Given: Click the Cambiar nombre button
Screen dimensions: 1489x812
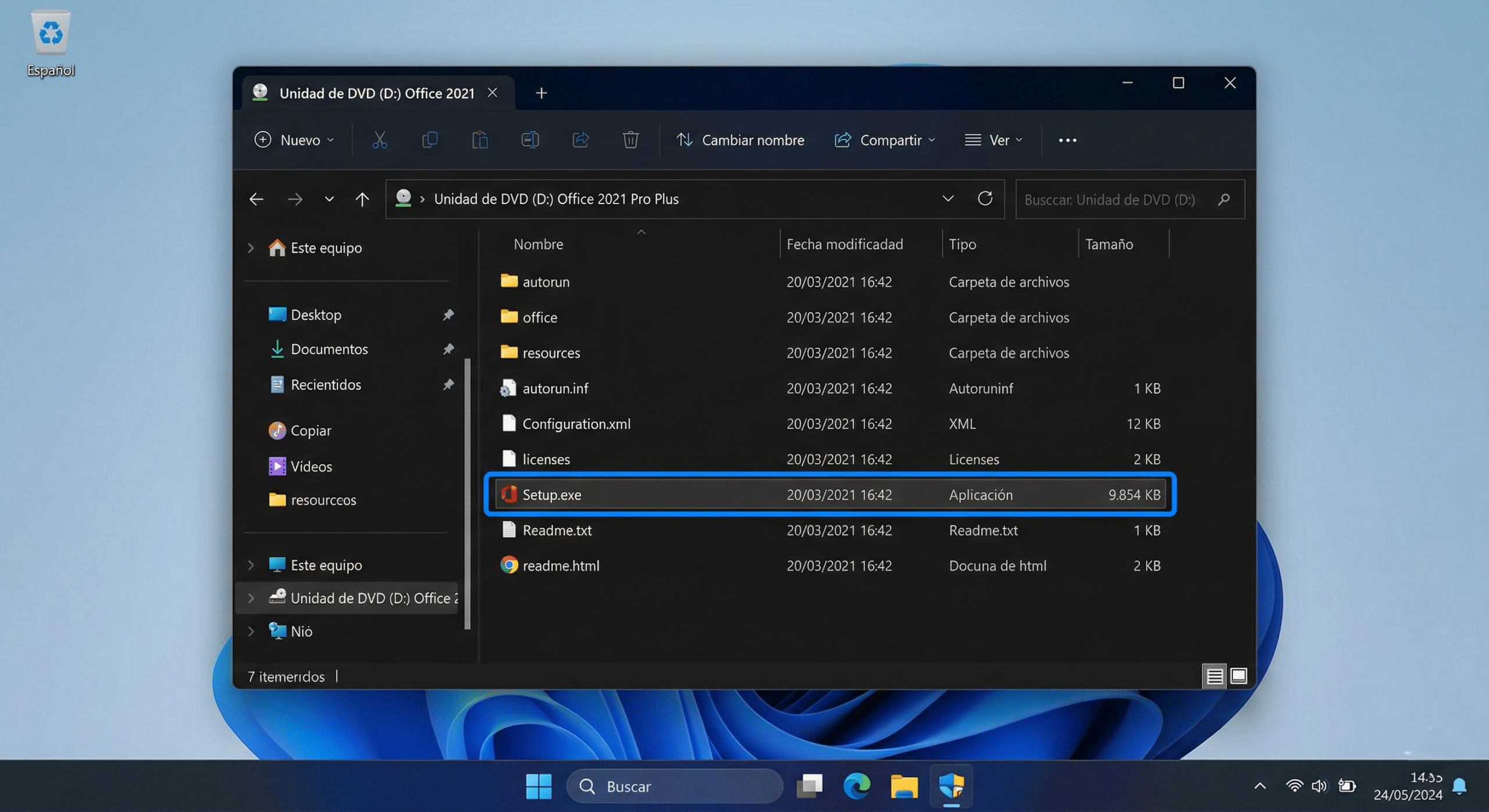Looking at the screenshot, I should tap(740, 140).
